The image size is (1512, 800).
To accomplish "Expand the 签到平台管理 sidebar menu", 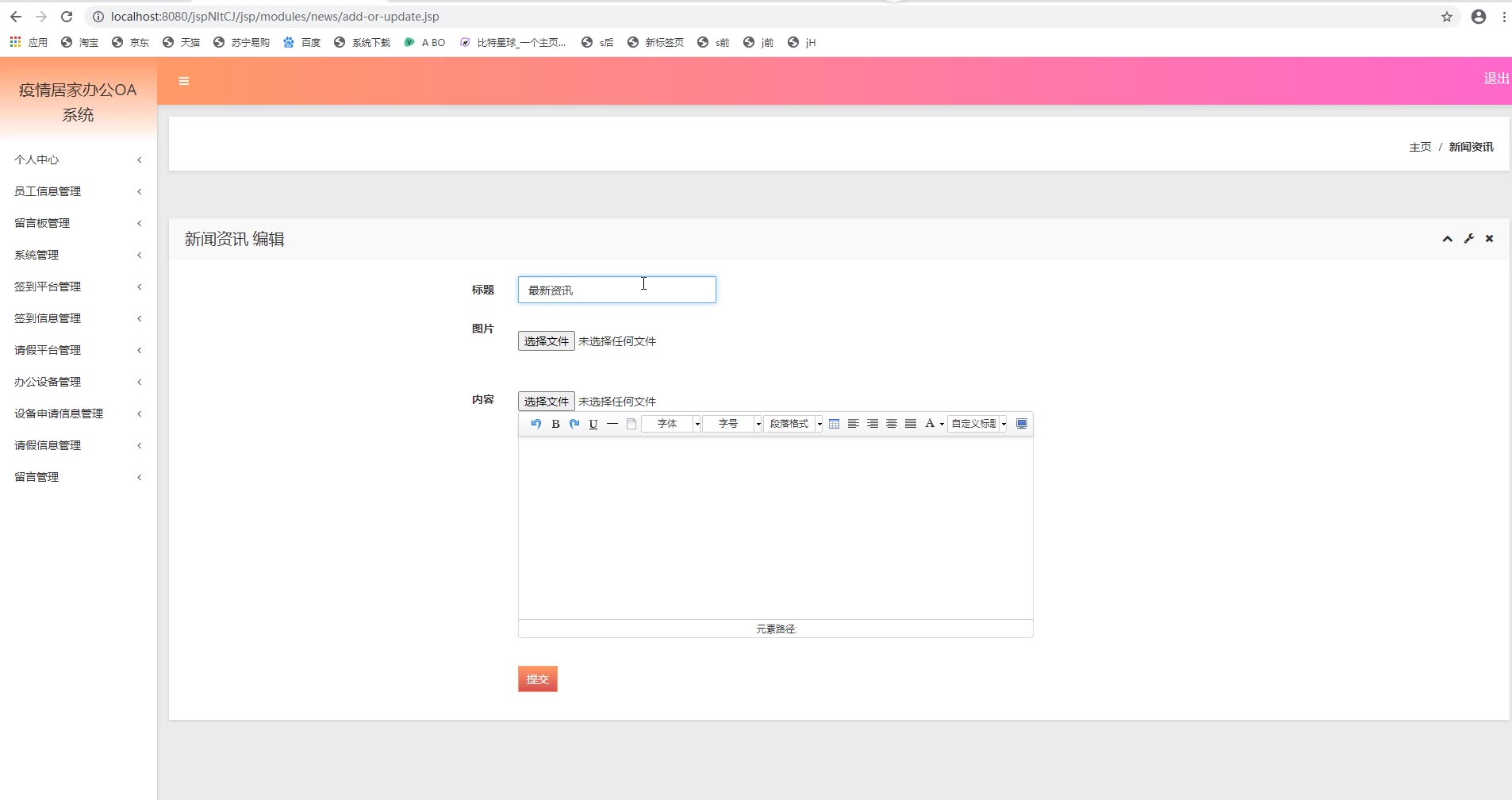I will (x=79, y=287).
